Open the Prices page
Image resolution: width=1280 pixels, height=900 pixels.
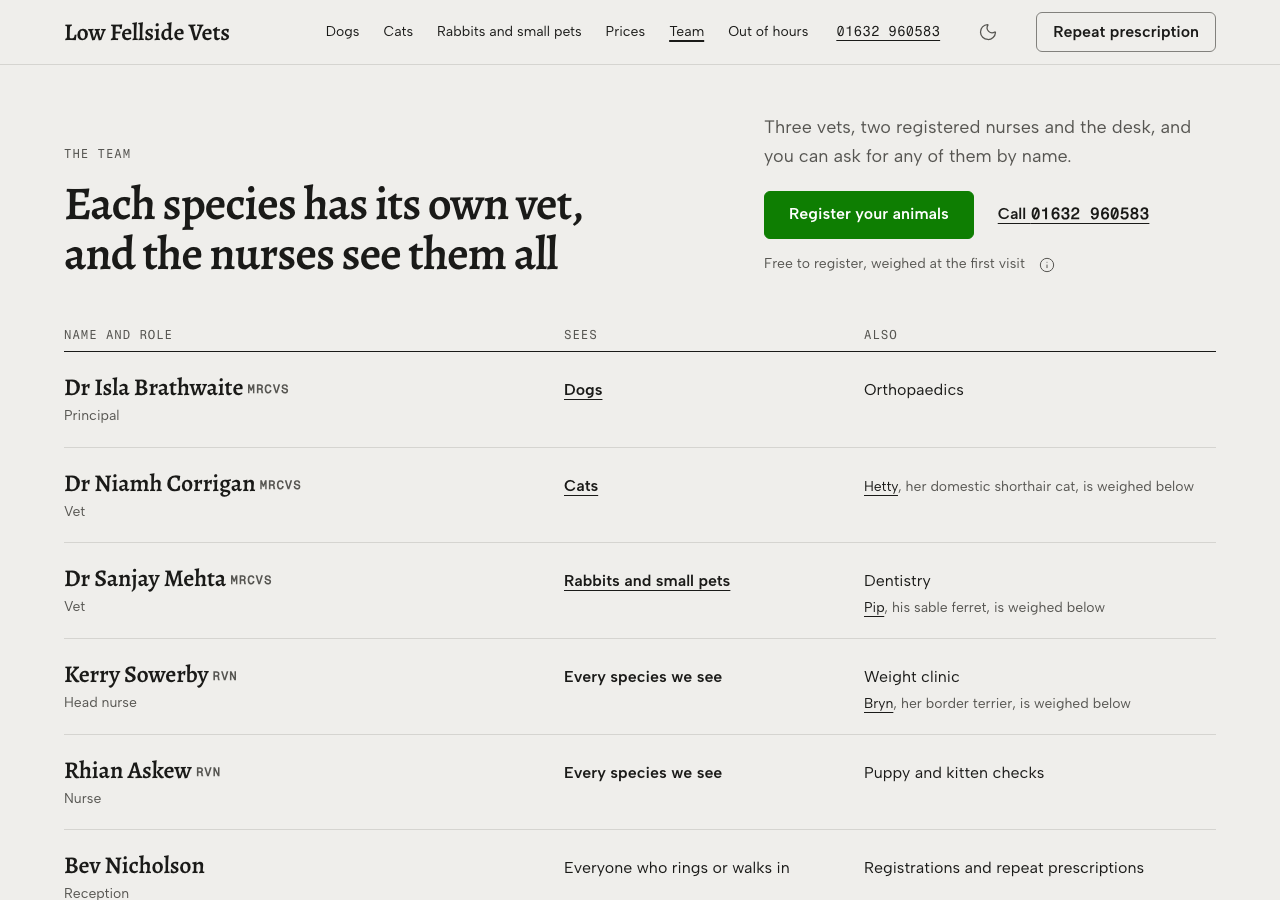(x=625, y=32)
